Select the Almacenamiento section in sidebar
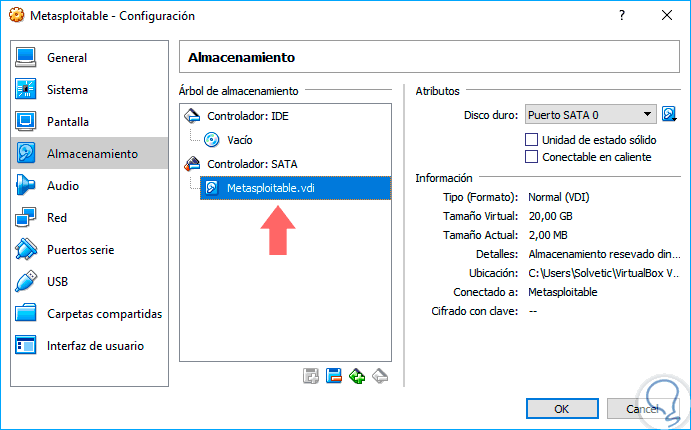691x430 pixels. 89,153
